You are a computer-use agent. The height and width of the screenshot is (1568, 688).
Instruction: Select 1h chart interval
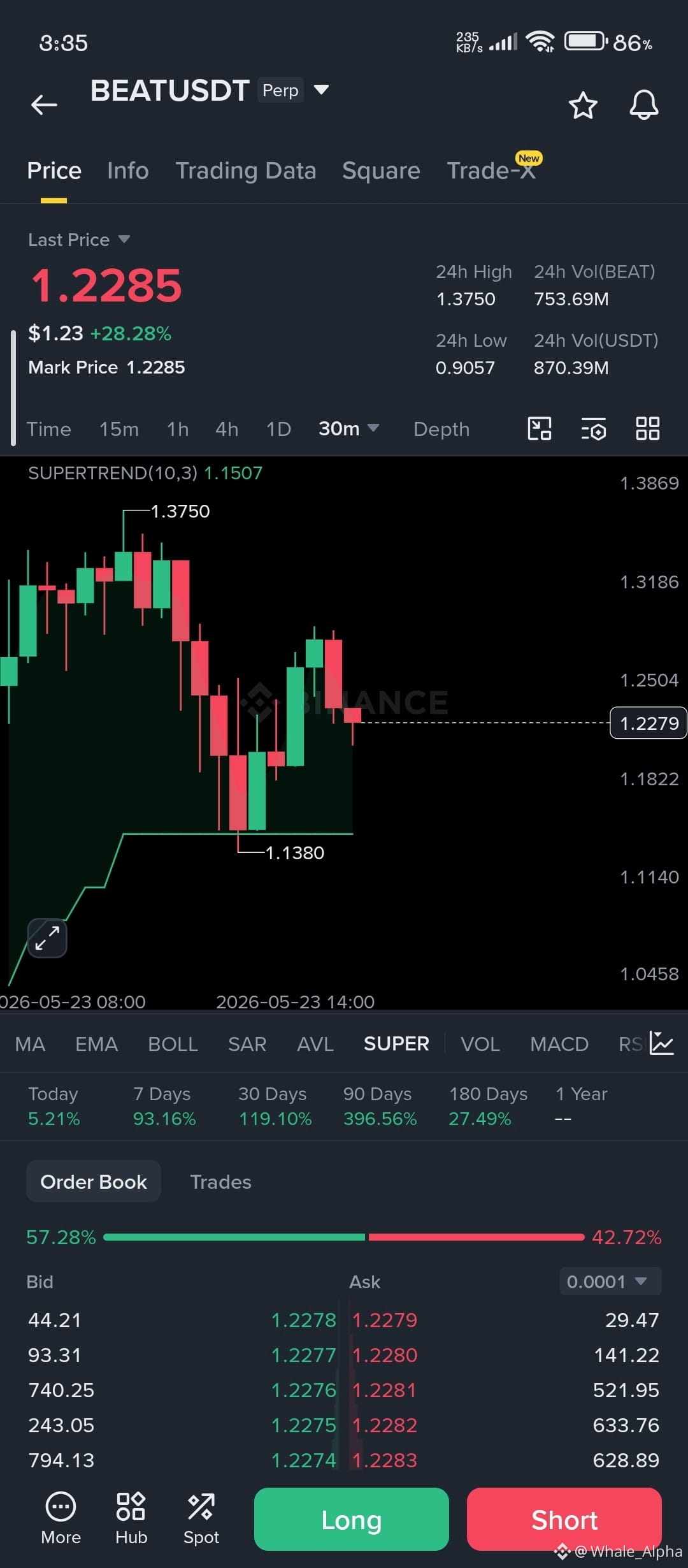[178, 429]
